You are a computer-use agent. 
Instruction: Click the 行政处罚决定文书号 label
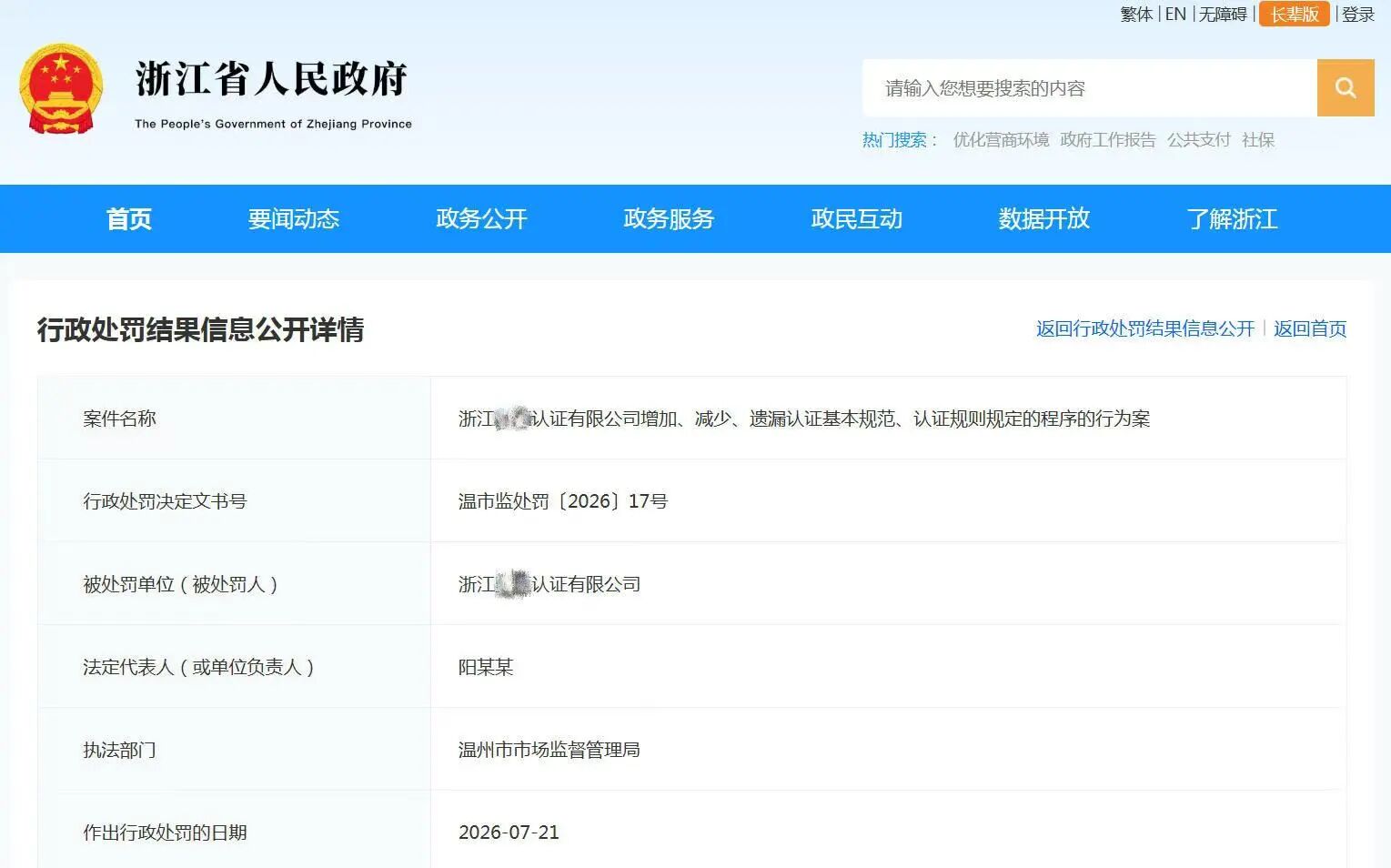(x=165, y=501)
